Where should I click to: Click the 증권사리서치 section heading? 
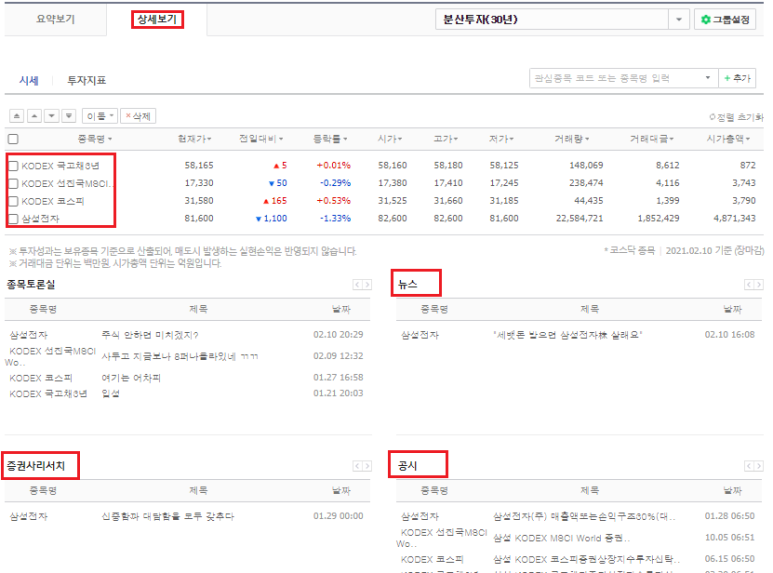35,466
